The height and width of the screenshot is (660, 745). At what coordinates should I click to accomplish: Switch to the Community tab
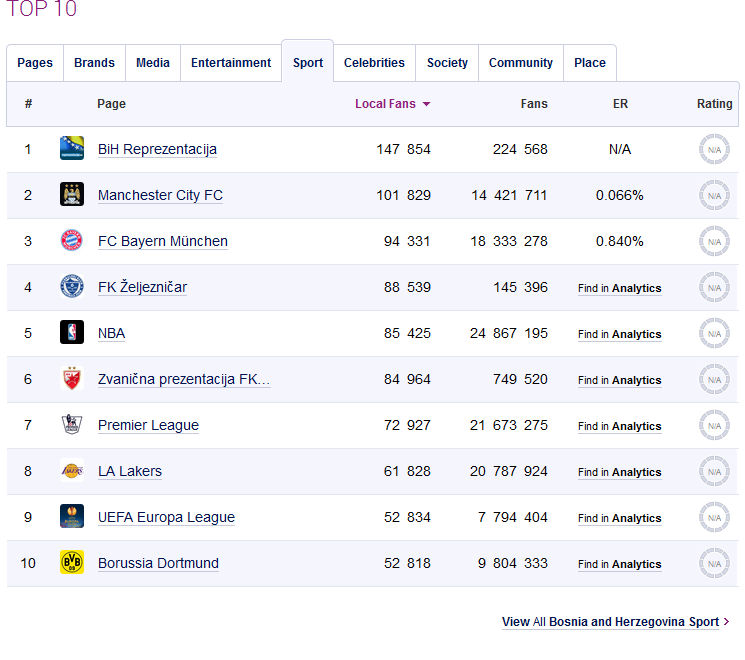(x=520, y=63)
